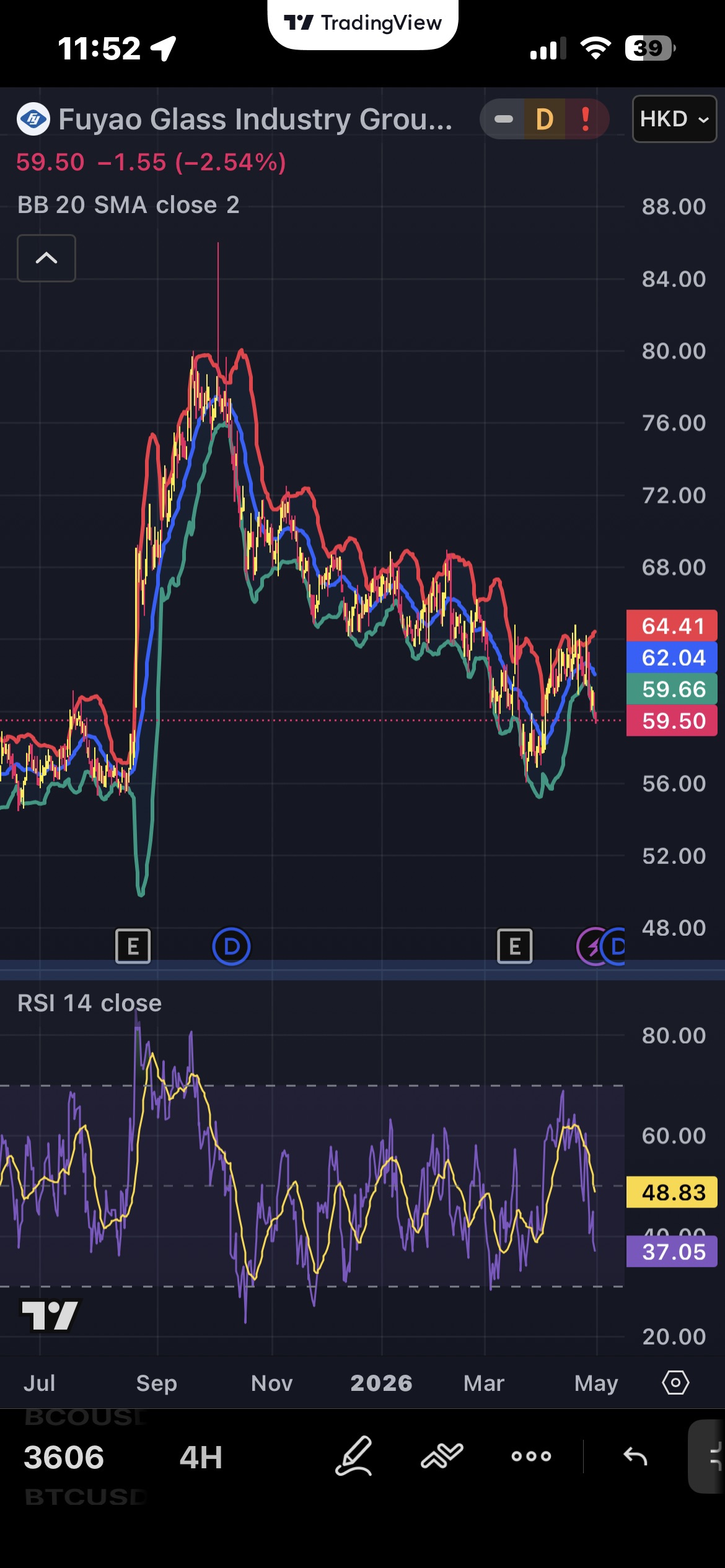Open the 4H timeframe selector
The image size is (725, 1568).
point(201,1457)
